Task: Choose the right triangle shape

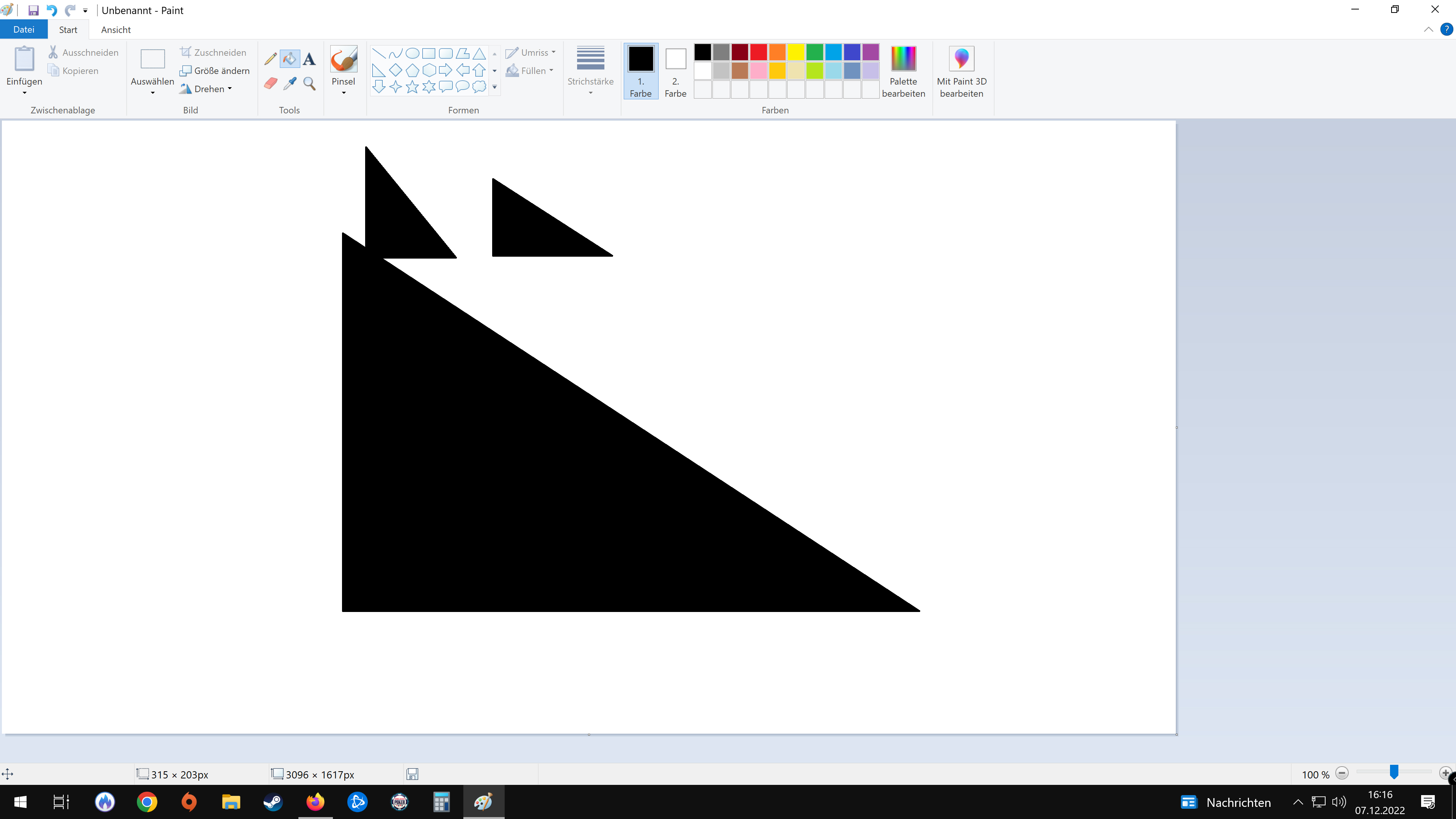Action: (379, 70)
